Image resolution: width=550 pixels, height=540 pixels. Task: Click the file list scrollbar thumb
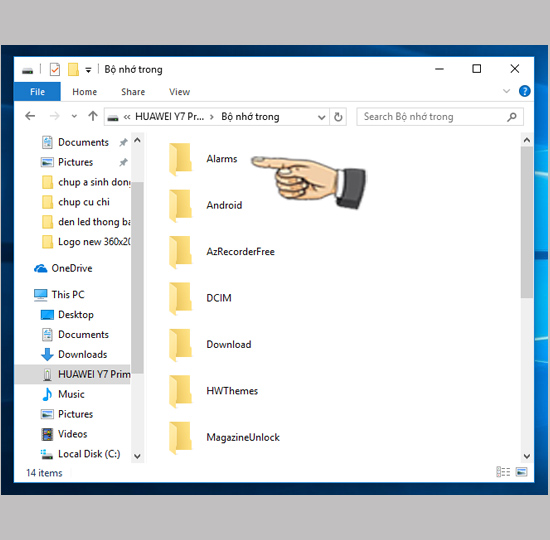(x=526, y=222)
